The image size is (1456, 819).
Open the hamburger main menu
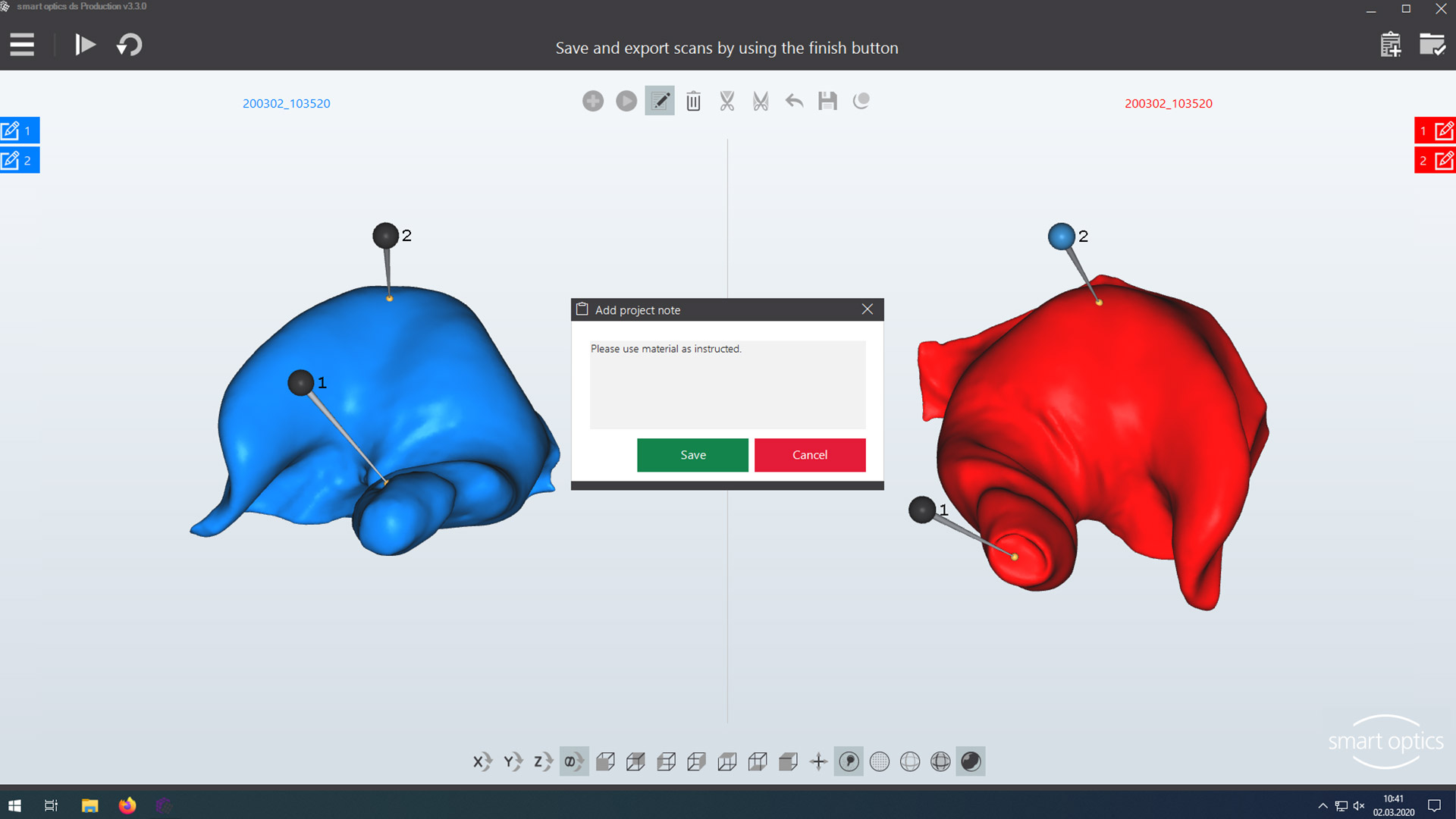tap(22, 45)
